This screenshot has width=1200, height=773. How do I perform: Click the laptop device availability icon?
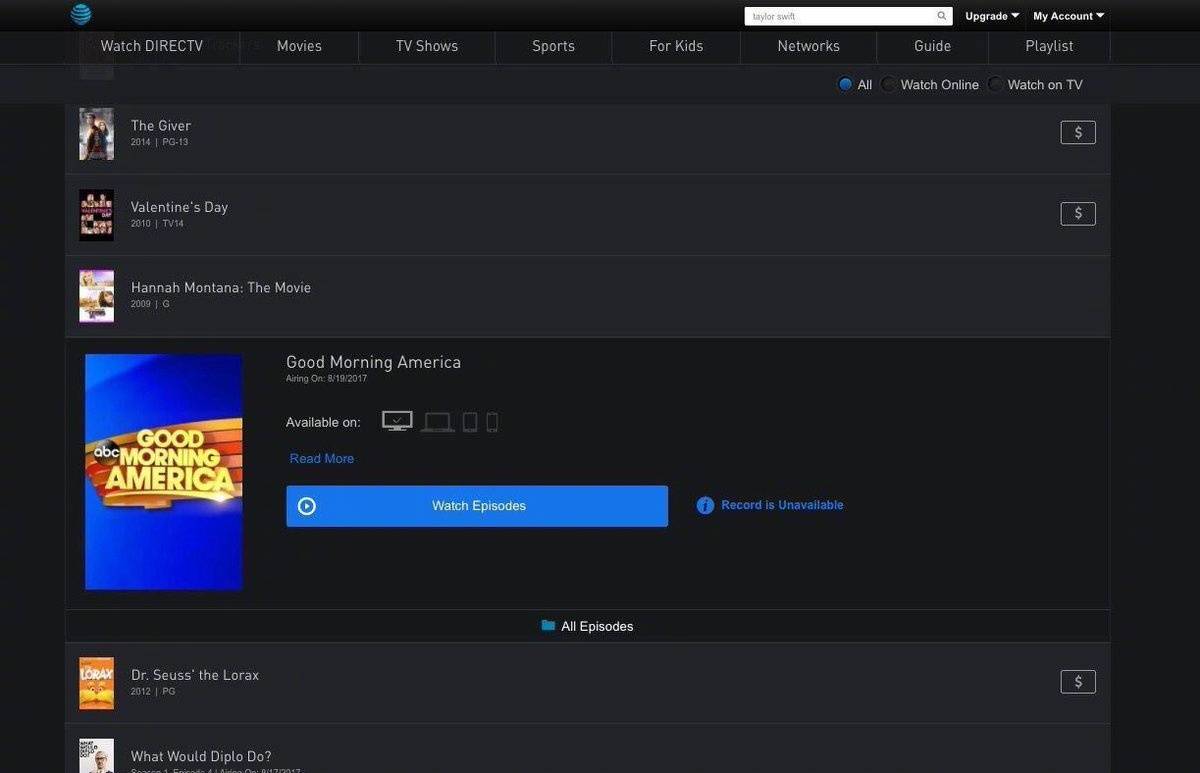pyautogui.click(x=437, y=423)
